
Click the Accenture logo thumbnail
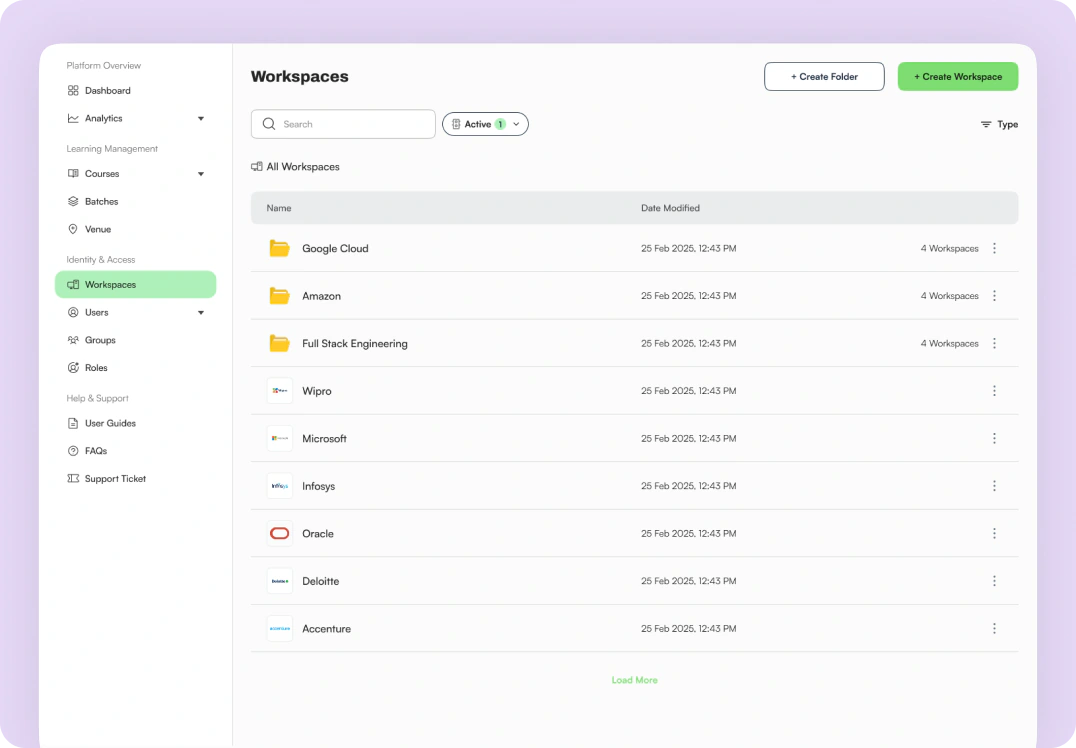pos(279,629)
